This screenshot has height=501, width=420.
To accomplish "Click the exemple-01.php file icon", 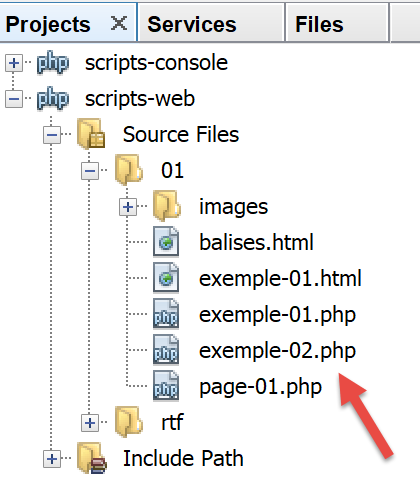I will (x=166, y=314).
